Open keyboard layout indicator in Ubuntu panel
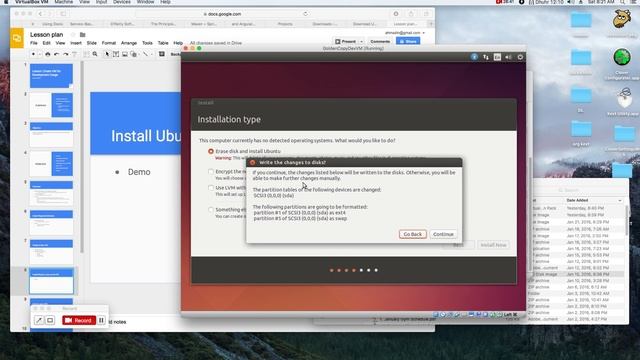Screen dimensions: 640x360 click(497, 57)
